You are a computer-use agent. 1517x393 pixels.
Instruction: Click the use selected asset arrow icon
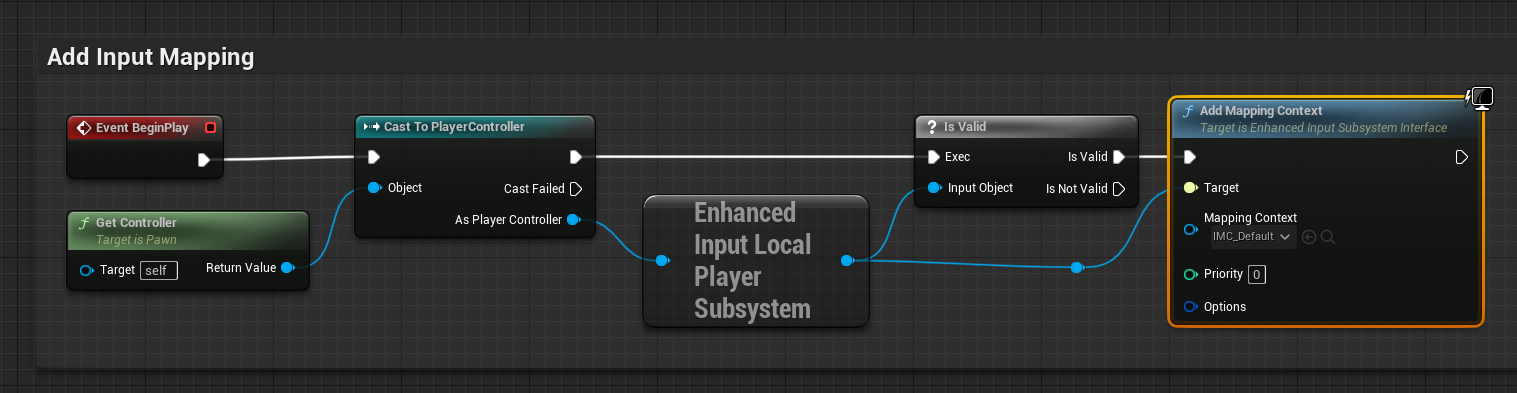1308,237
